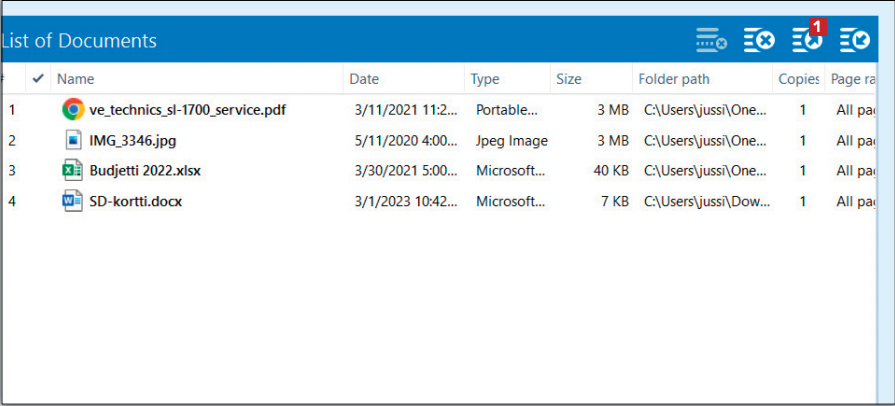Click the dimmed remove-selected-documents icon
This screenshot has width=895, height=406.
[711, 40]
